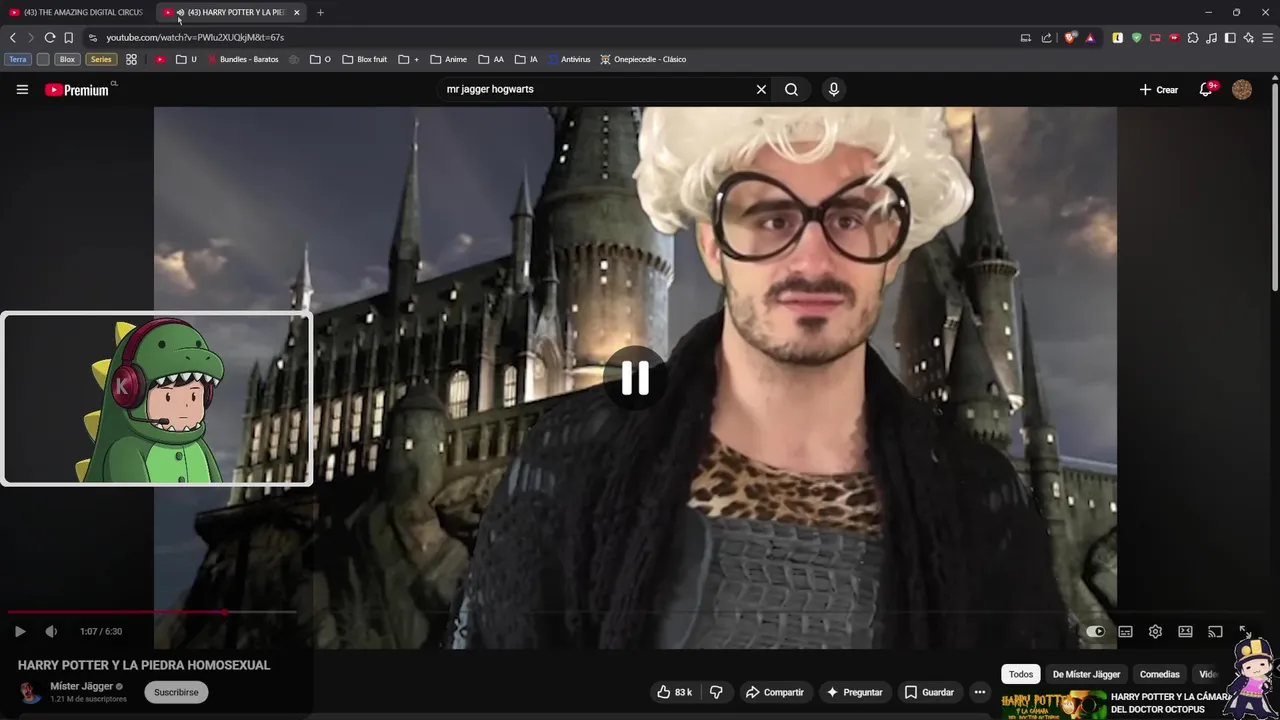Open the grid bookmark icon after Series
This screenshot has width=1280, height=720.
tap(131, 59)
